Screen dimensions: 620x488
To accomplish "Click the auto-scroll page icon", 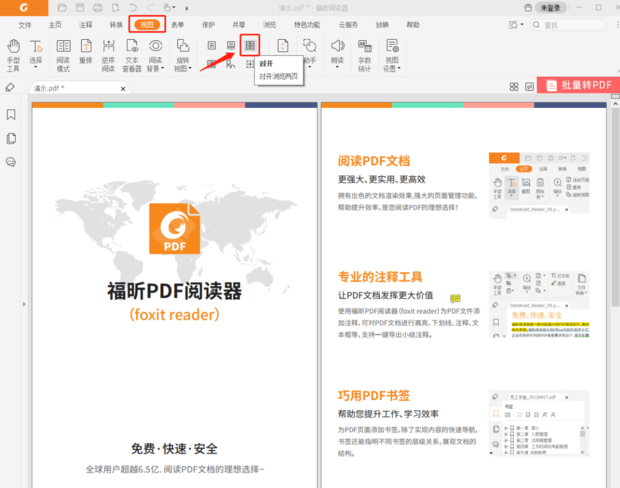I will [282, 46].
